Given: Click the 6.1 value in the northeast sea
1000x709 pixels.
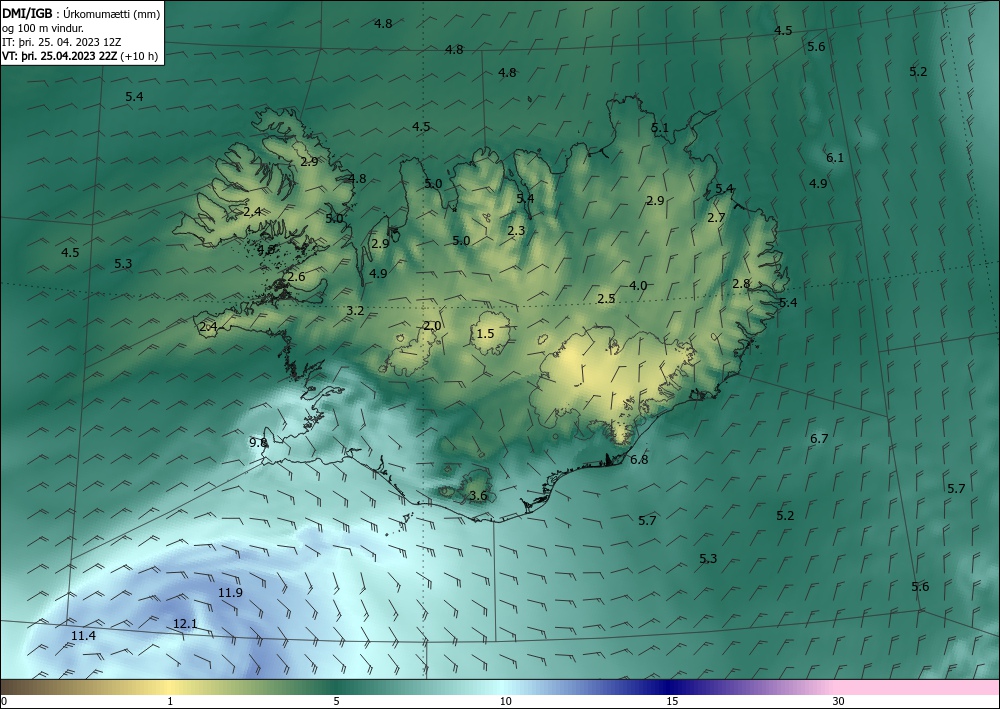Looking at the screenshot, I should tap(835, 157).
